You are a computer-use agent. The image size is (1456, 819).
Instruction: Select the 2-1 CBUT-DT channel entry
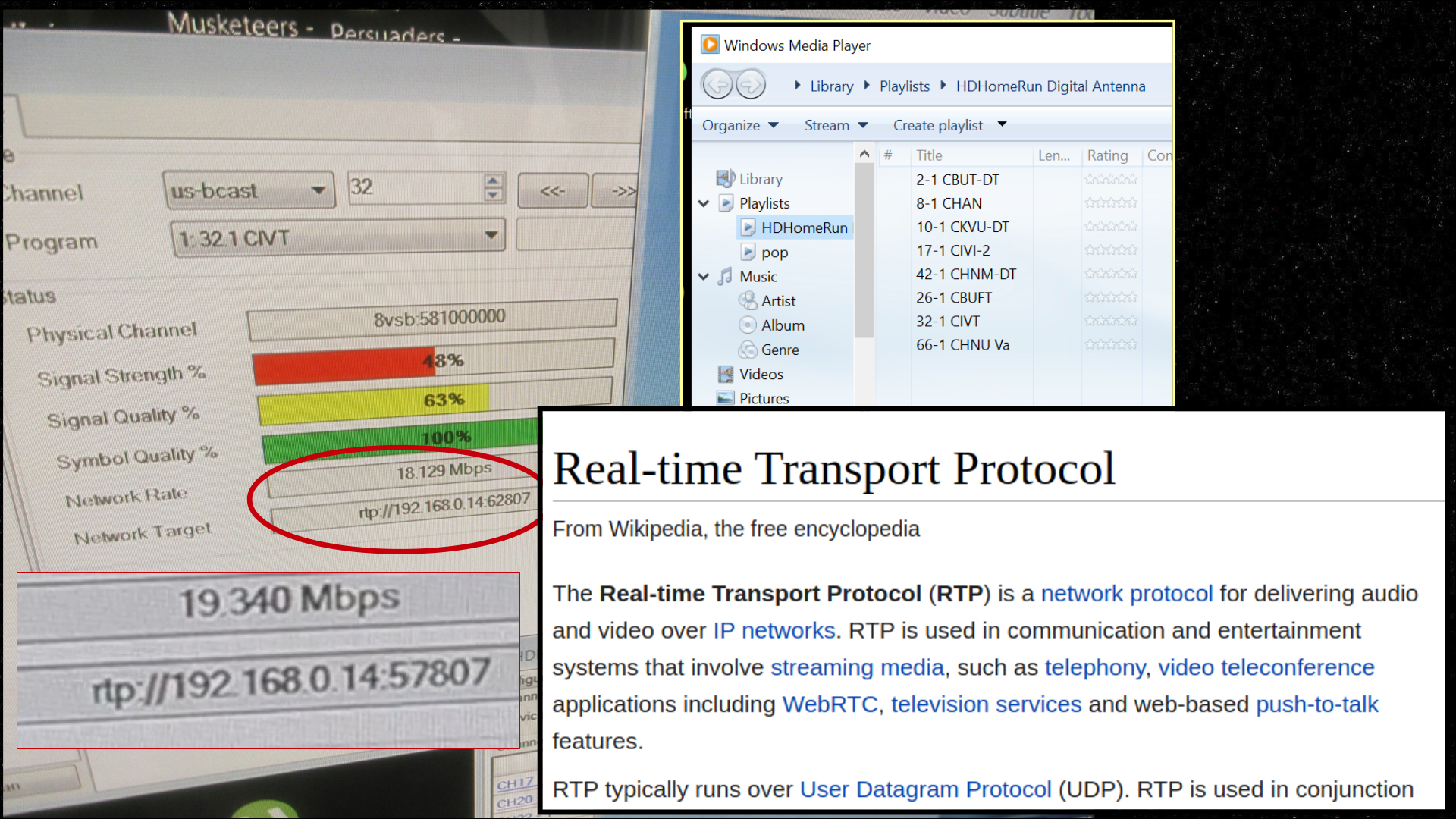[x=957, y=180]
